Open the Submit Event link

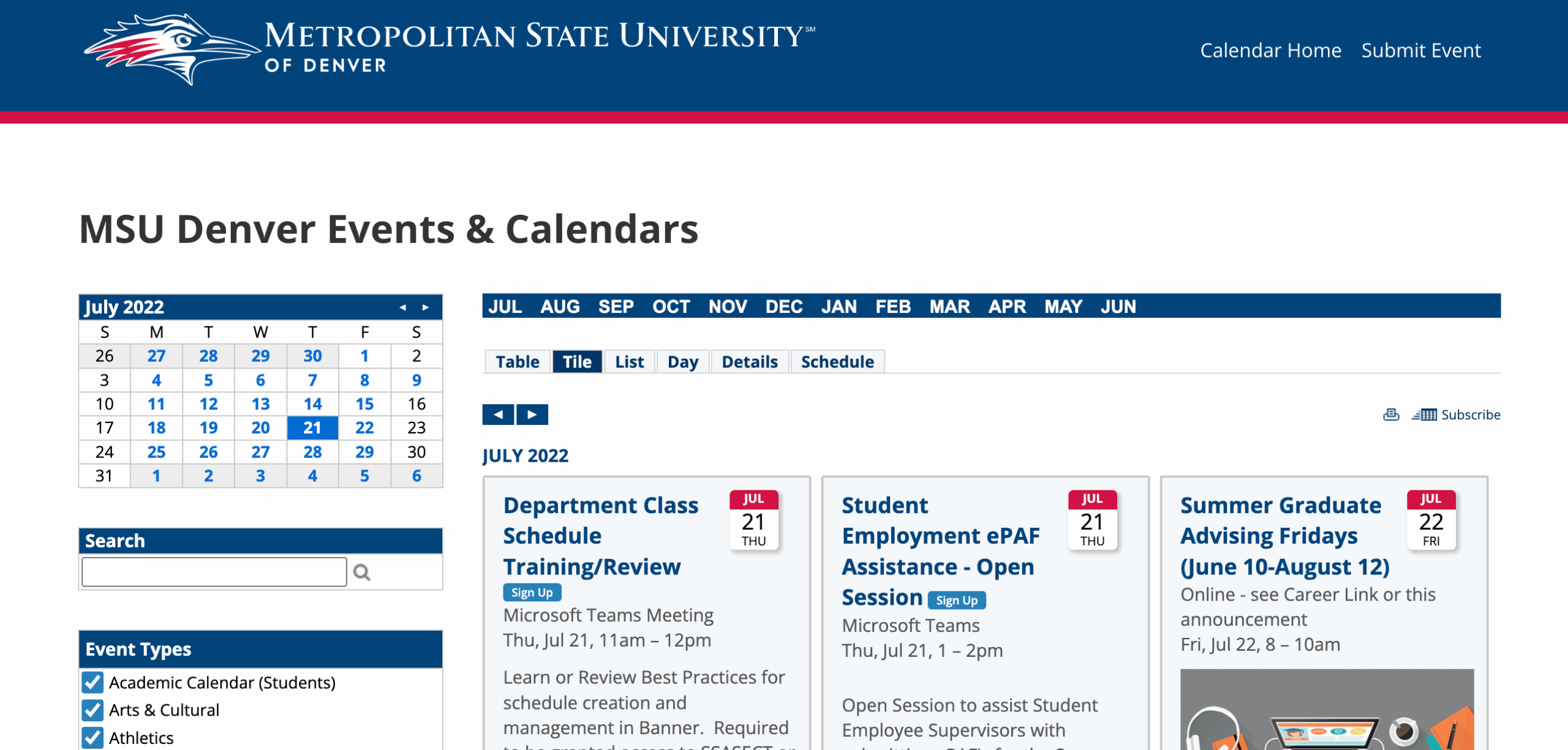pyautogui.click(x=1421, y=50)
